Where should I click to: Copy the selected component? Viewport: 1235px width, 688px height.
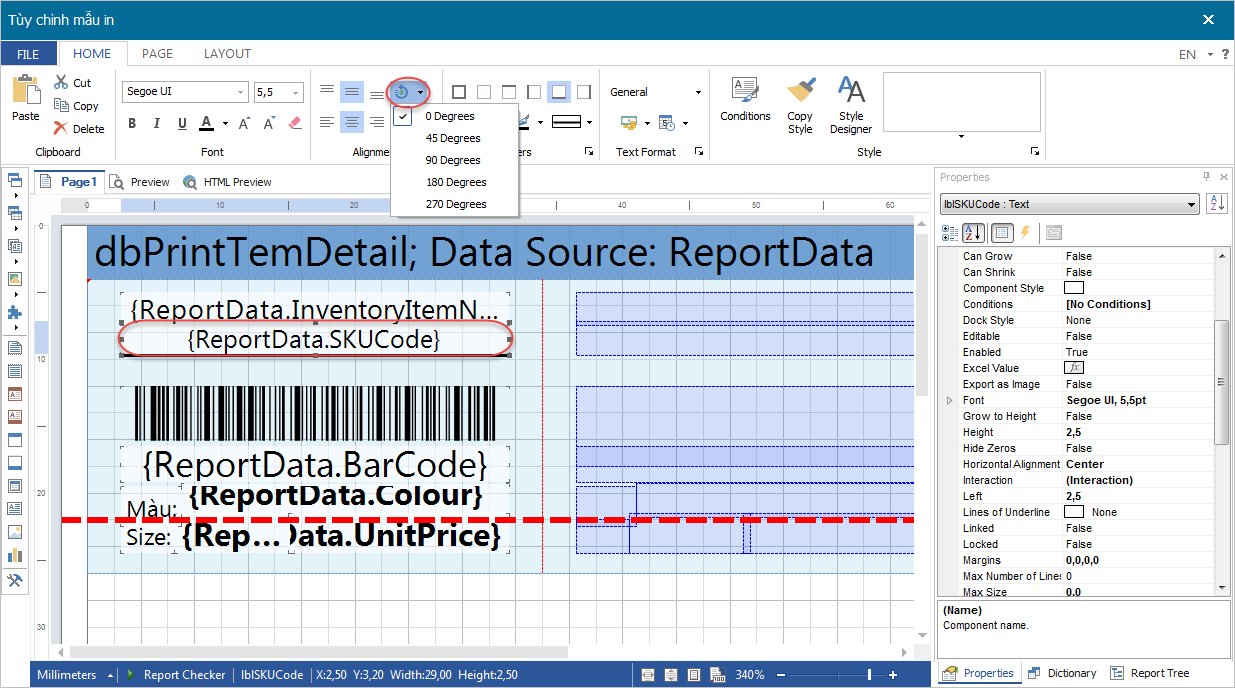click(76, 106)
